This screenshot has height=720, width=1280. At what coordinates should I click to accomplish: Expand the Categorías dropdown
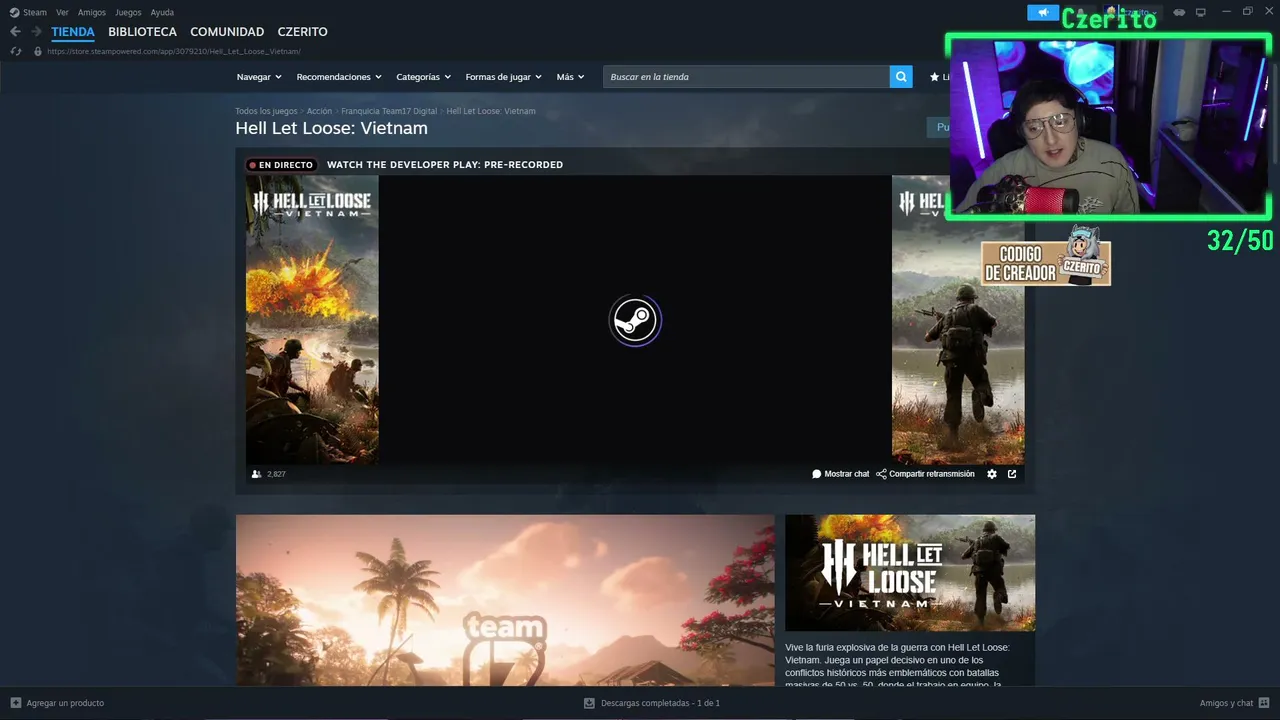pos(423,77)
